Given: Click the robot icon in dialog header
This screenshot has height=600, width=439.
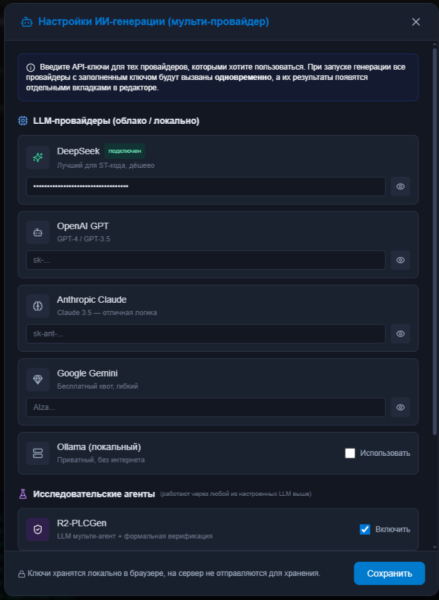Looking at the screenshot, I should [26, 22].
